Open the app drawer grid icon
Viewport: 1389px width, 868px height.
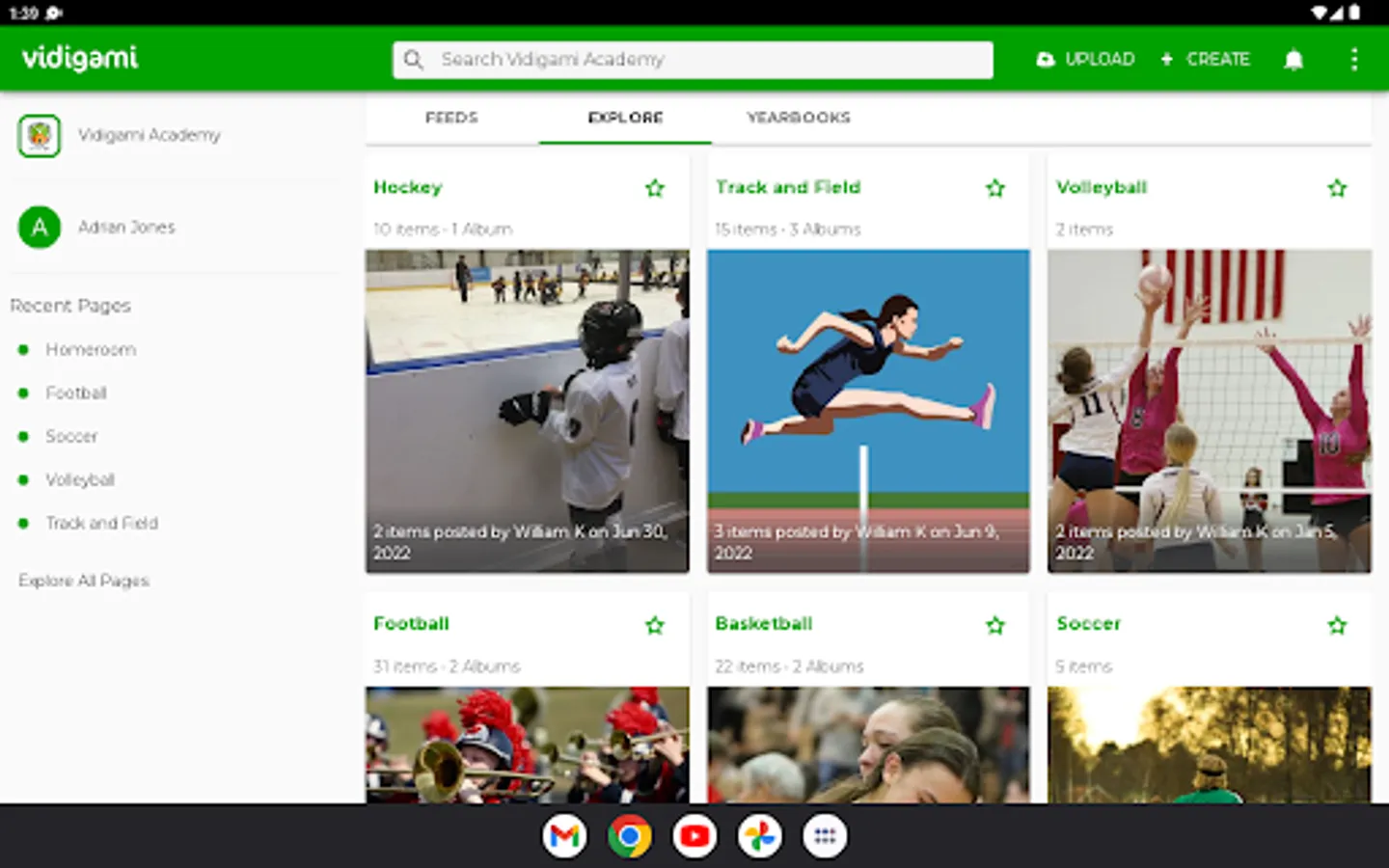point(825,836)
